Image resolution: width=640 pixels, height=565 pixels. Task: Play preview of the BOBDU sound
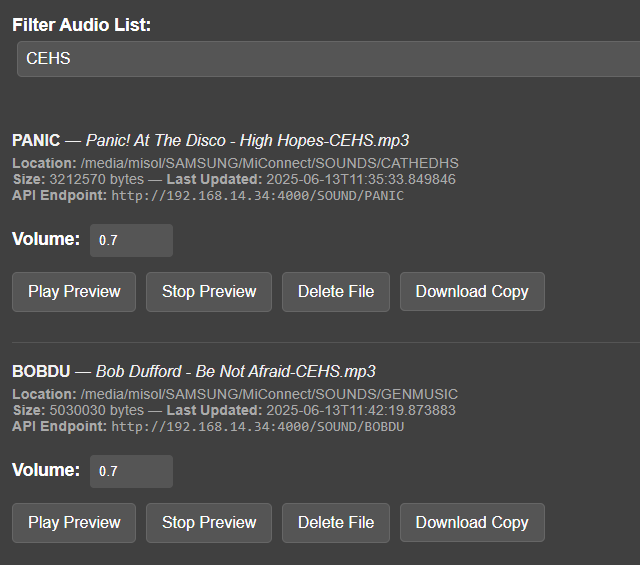point(74,522)
